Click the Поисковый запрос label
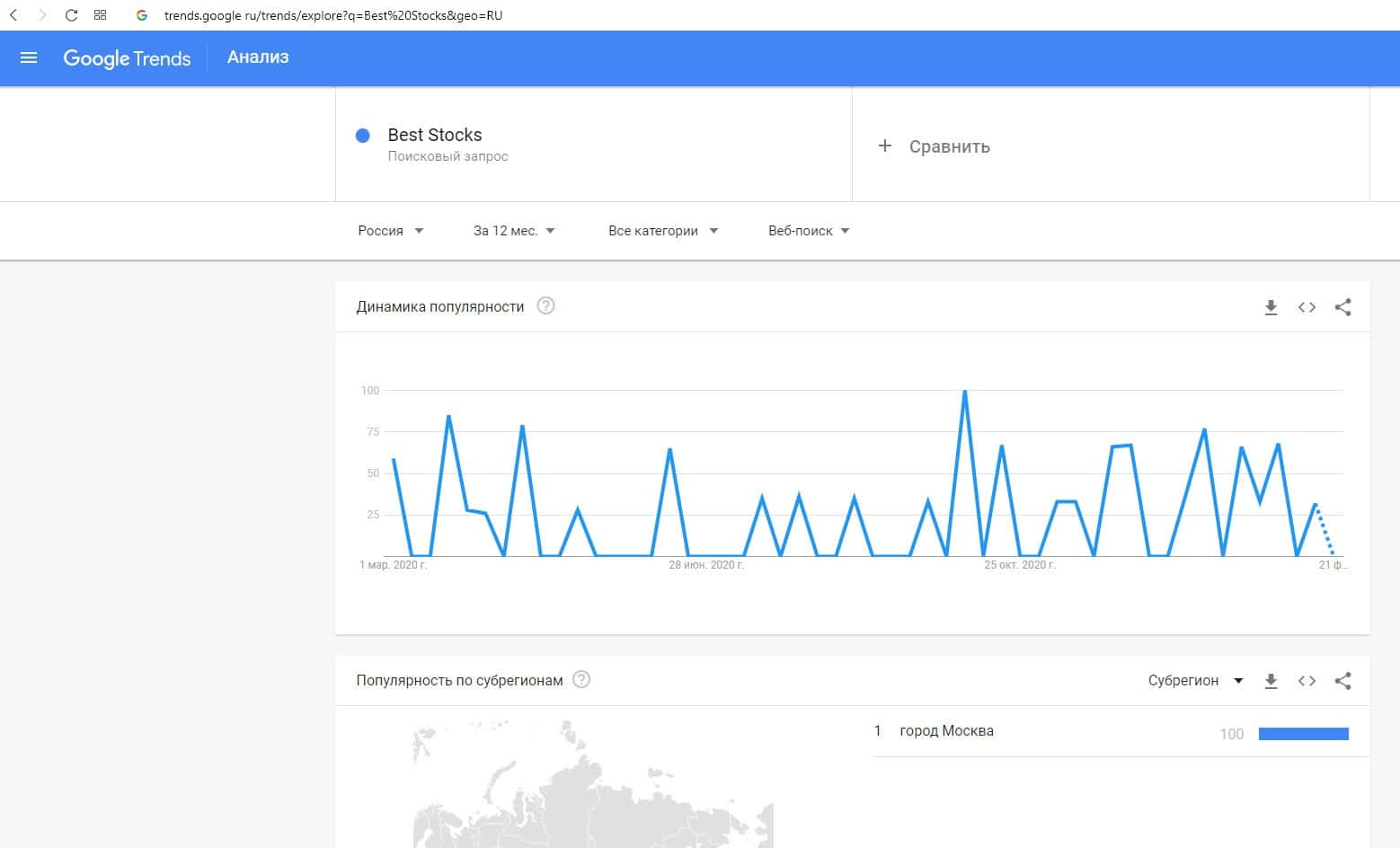1400x848 pixels. pyautogui.click(x=447, y=156)
